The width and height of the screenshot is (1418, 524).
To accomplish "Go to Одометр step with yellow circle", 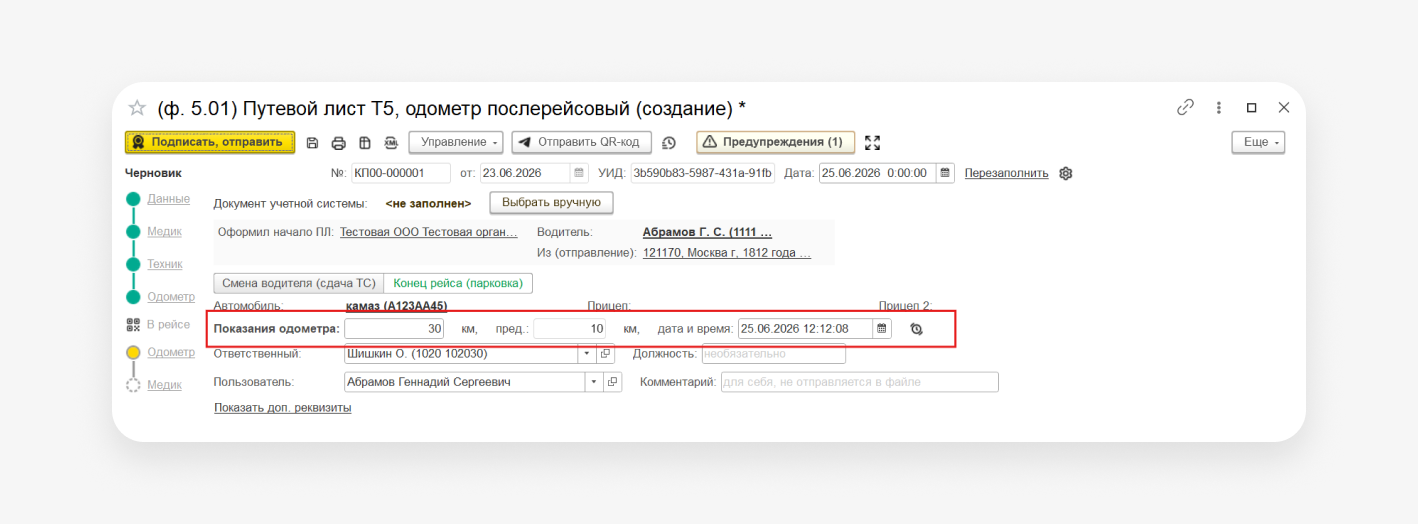I will coord(171,353).
